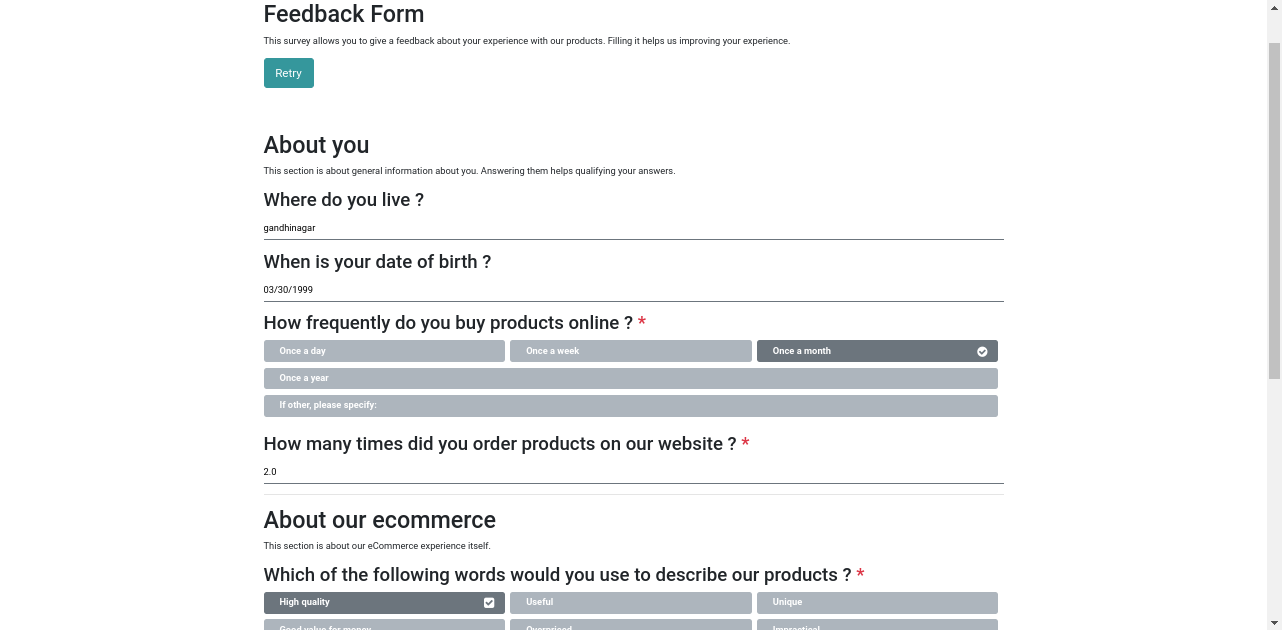The width and height of the screenshot is (1282, 630).
Task: Toggle the Overpriced checkbox option
Action: pos(631,625)
